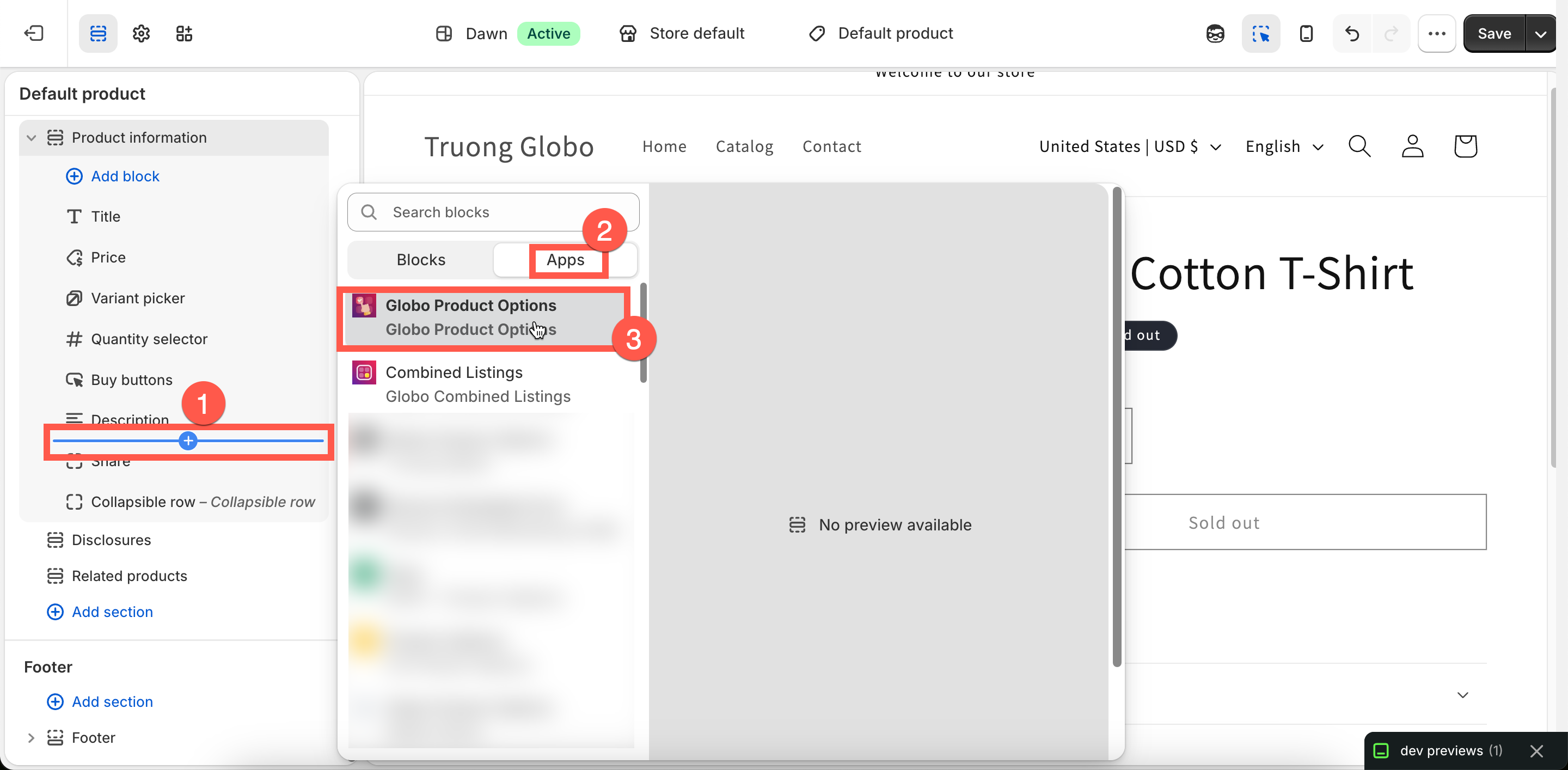Switch to the Apps tab

566,260
